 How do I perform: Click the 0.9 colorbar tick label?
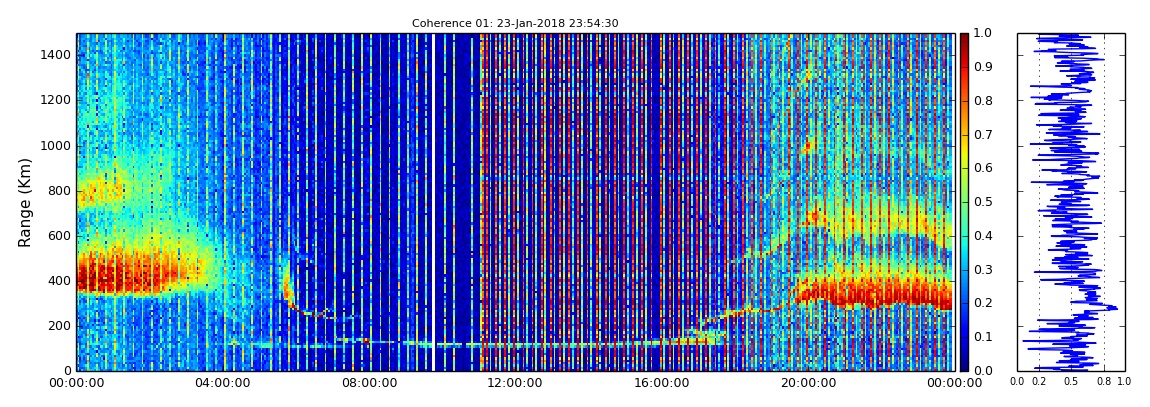tap(983, 67)
